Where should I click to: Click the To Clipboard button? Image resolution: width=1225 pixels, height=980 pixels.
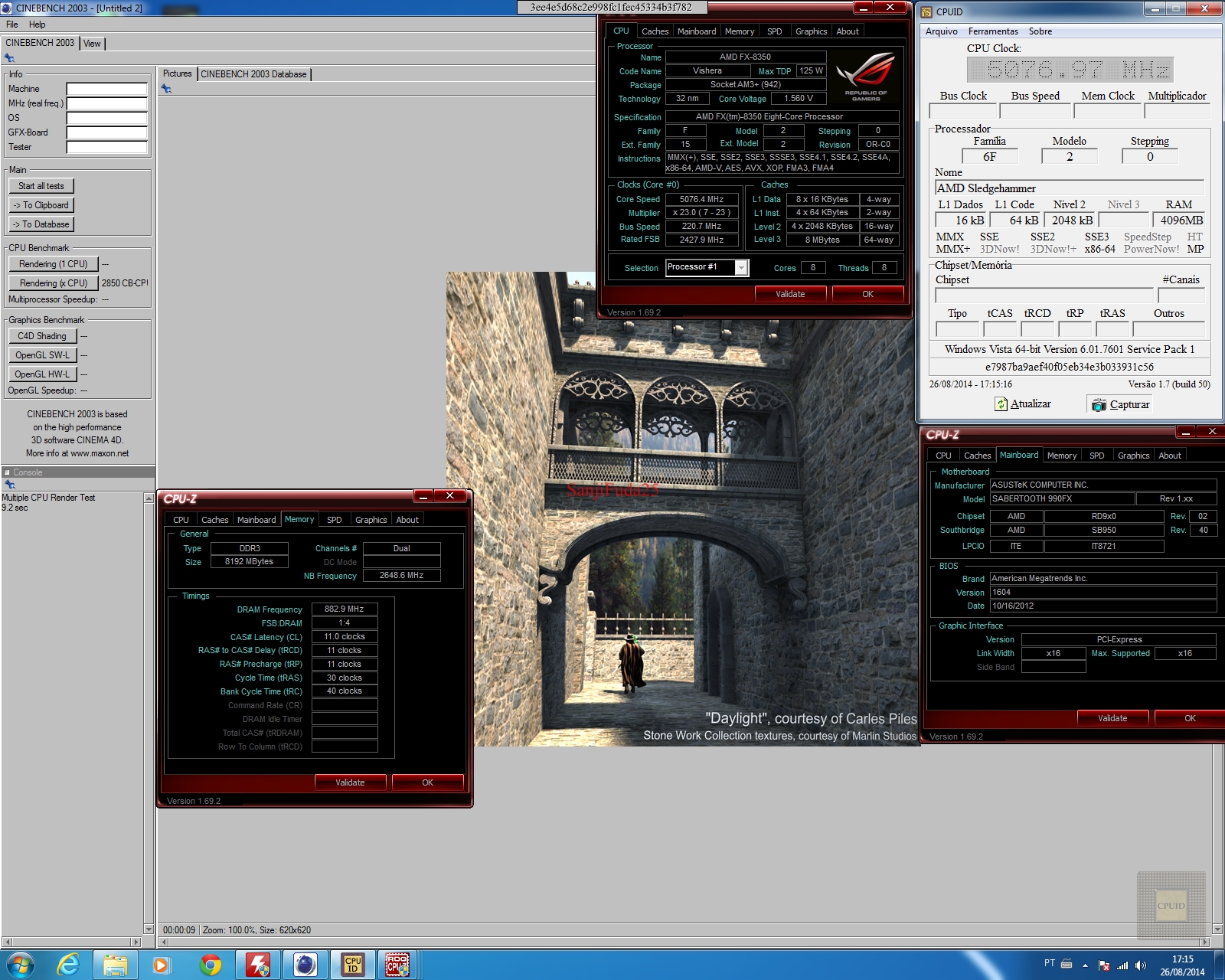[x=41, y=205]
